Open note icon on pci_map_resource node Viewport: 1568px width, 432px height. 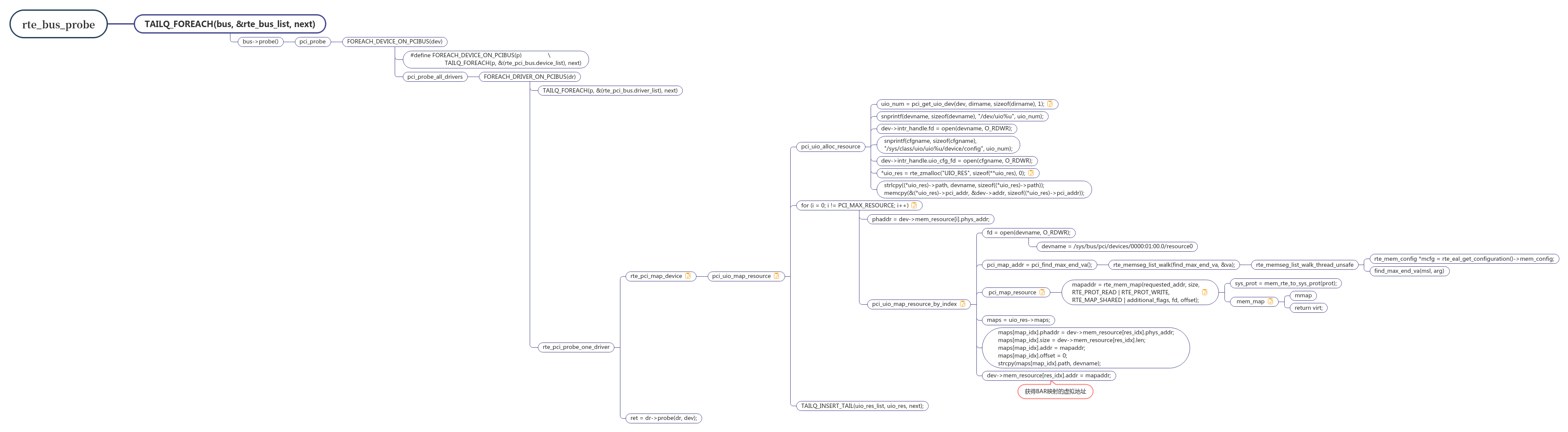[x=1042, y=293]
